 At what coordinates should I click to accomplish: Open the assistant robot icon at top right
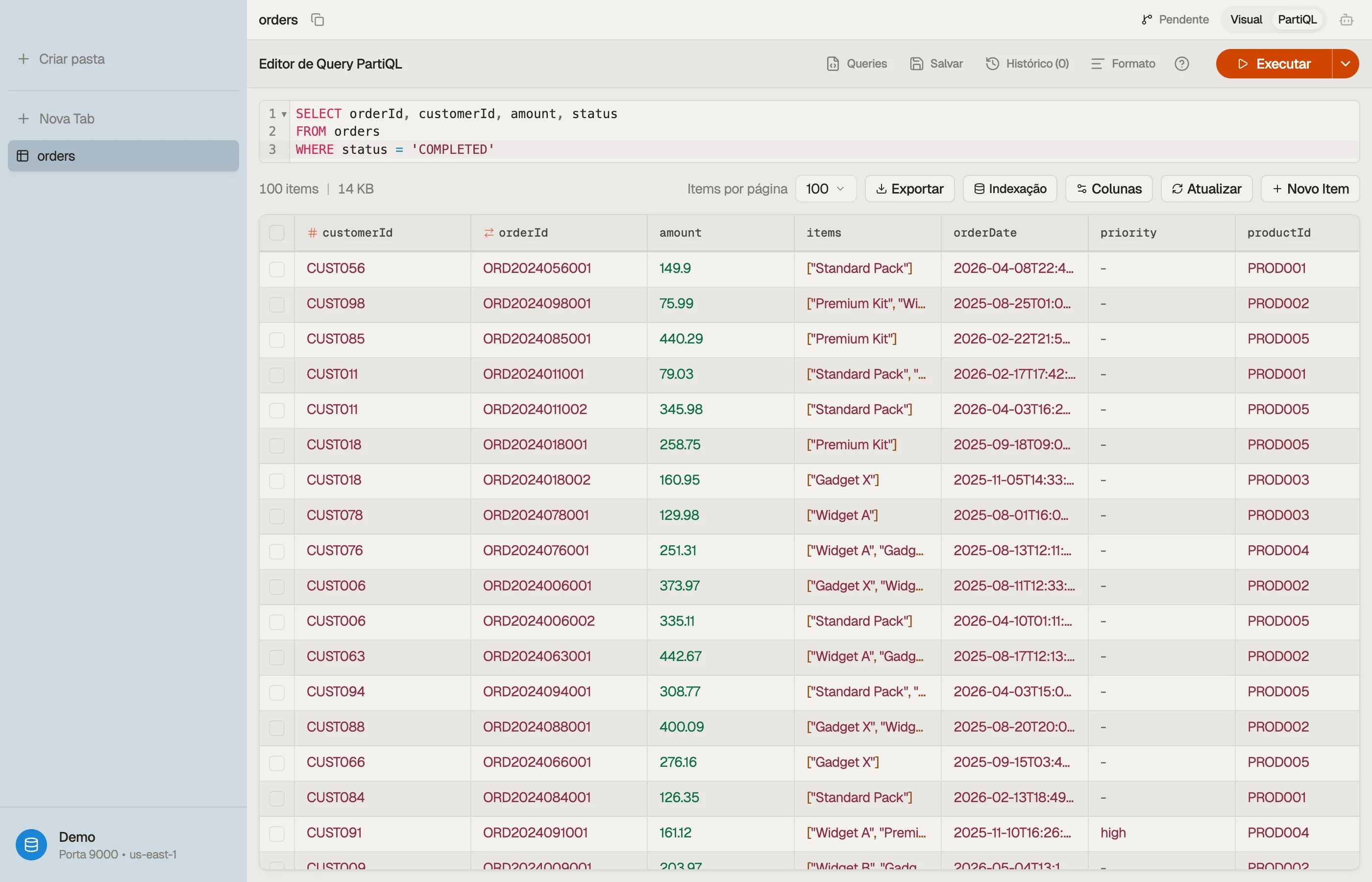pos(1346,20)
